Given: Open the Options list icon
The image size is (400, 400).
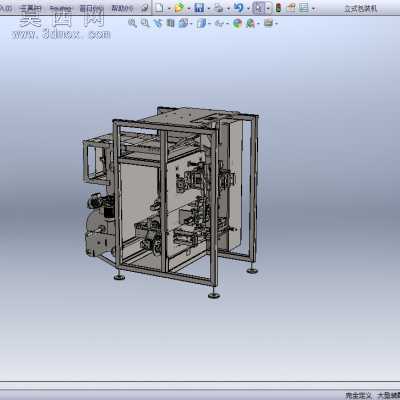Looking at the screenshot, I should click(x=303, y=7).
